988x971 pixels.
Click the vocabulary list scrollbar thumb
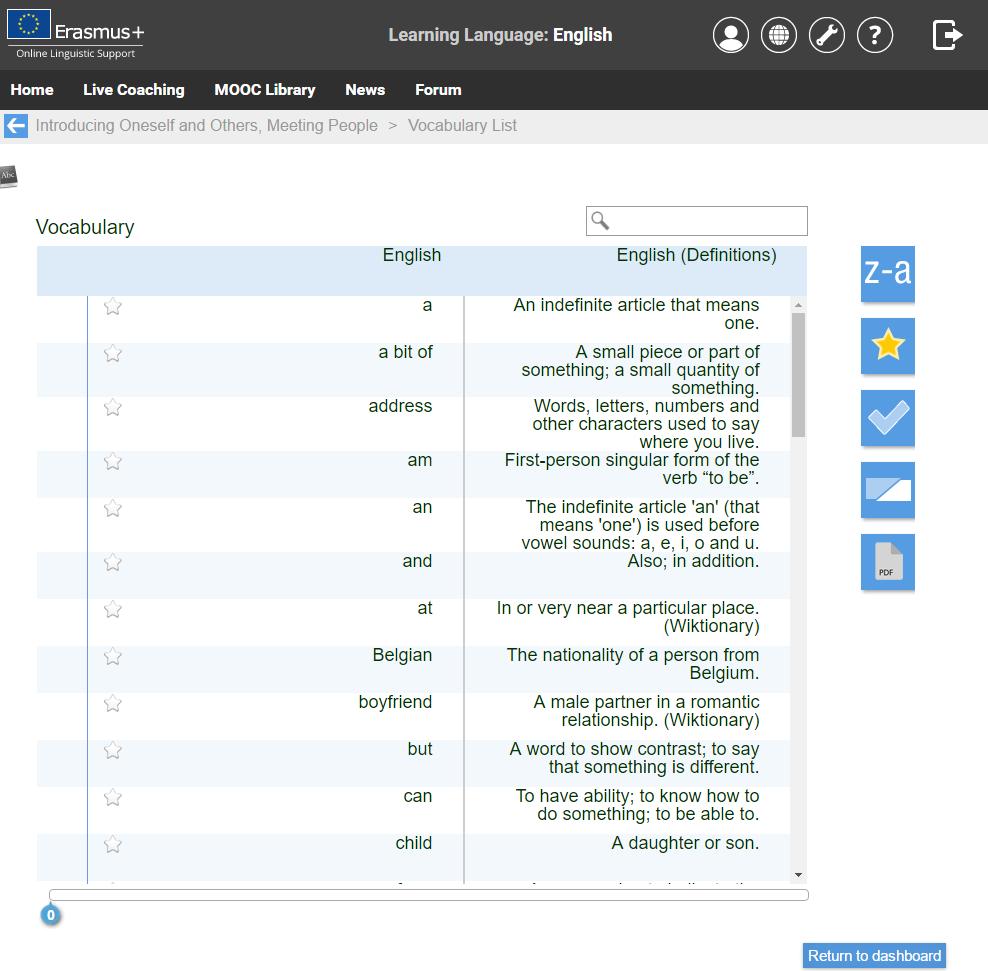[798, 375]
